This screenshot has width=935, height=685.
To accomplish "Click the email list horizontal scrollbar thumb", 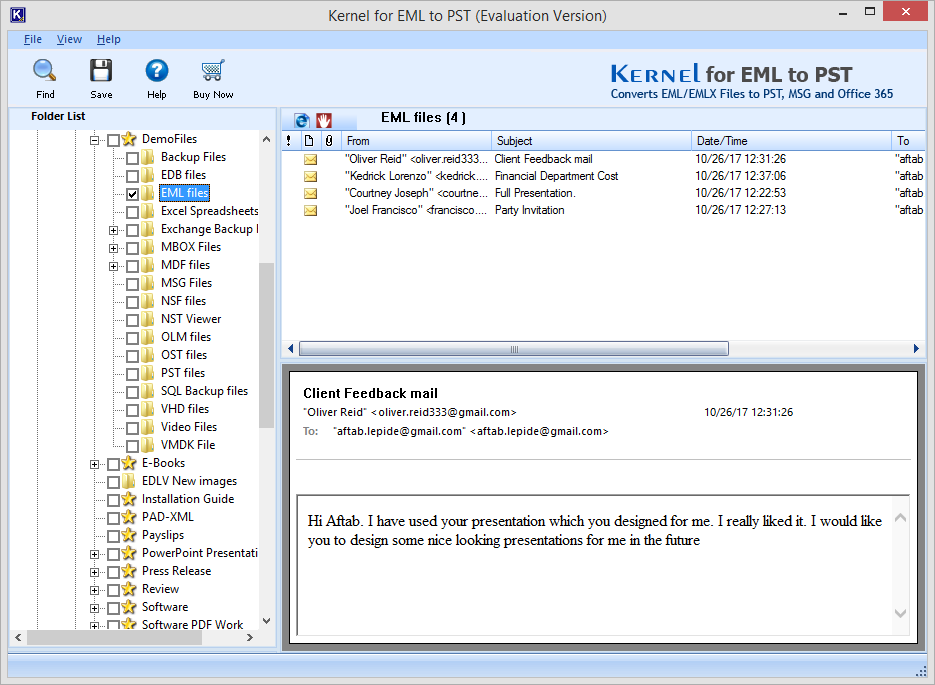I will tap(513, 349).
